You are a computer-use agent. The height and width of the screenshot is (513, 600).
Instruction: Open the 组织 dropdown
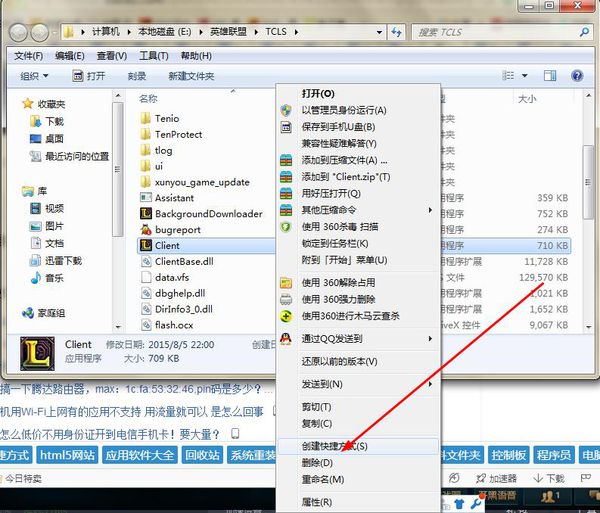34,76
